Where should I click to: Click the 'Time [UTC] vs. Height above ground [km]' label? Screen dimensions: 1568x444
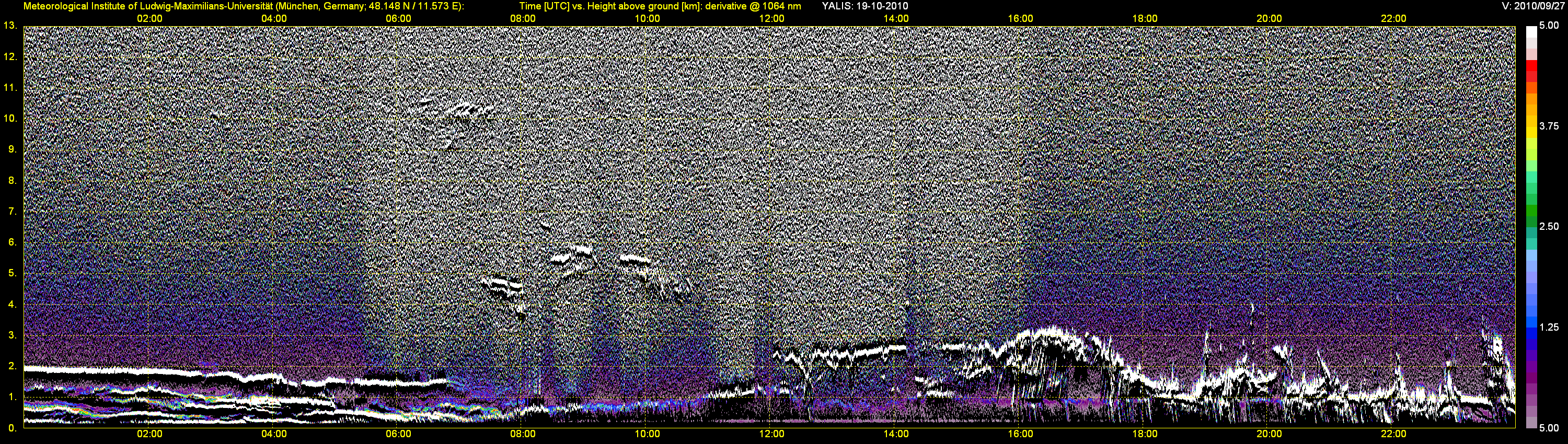coord(610,6)
